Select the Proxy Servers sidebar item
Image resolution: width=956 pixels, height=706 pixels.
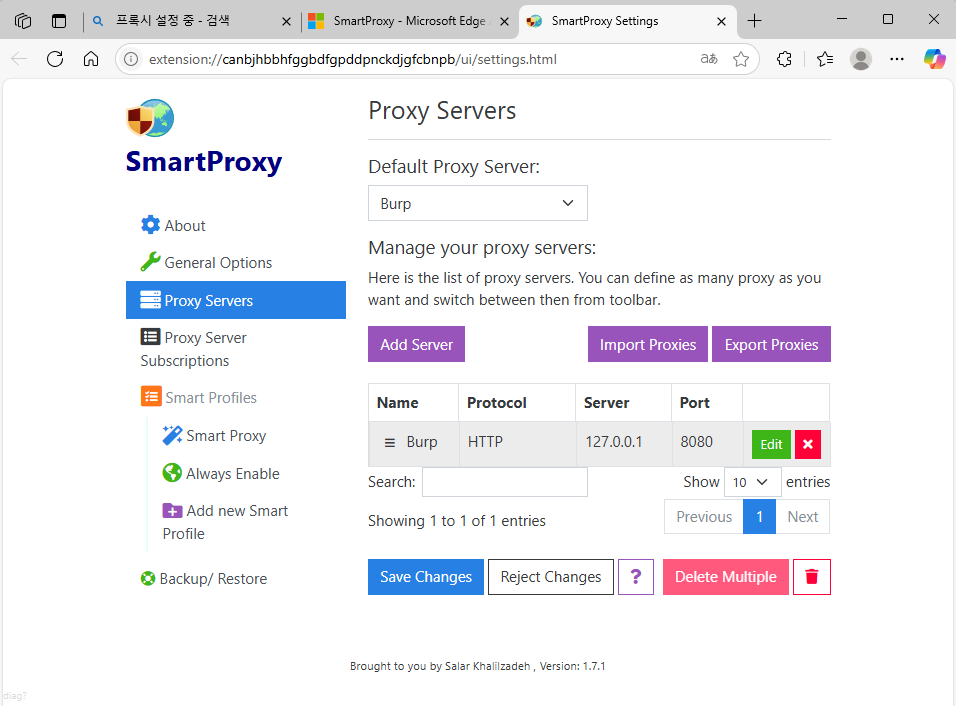tap(235, 300)
